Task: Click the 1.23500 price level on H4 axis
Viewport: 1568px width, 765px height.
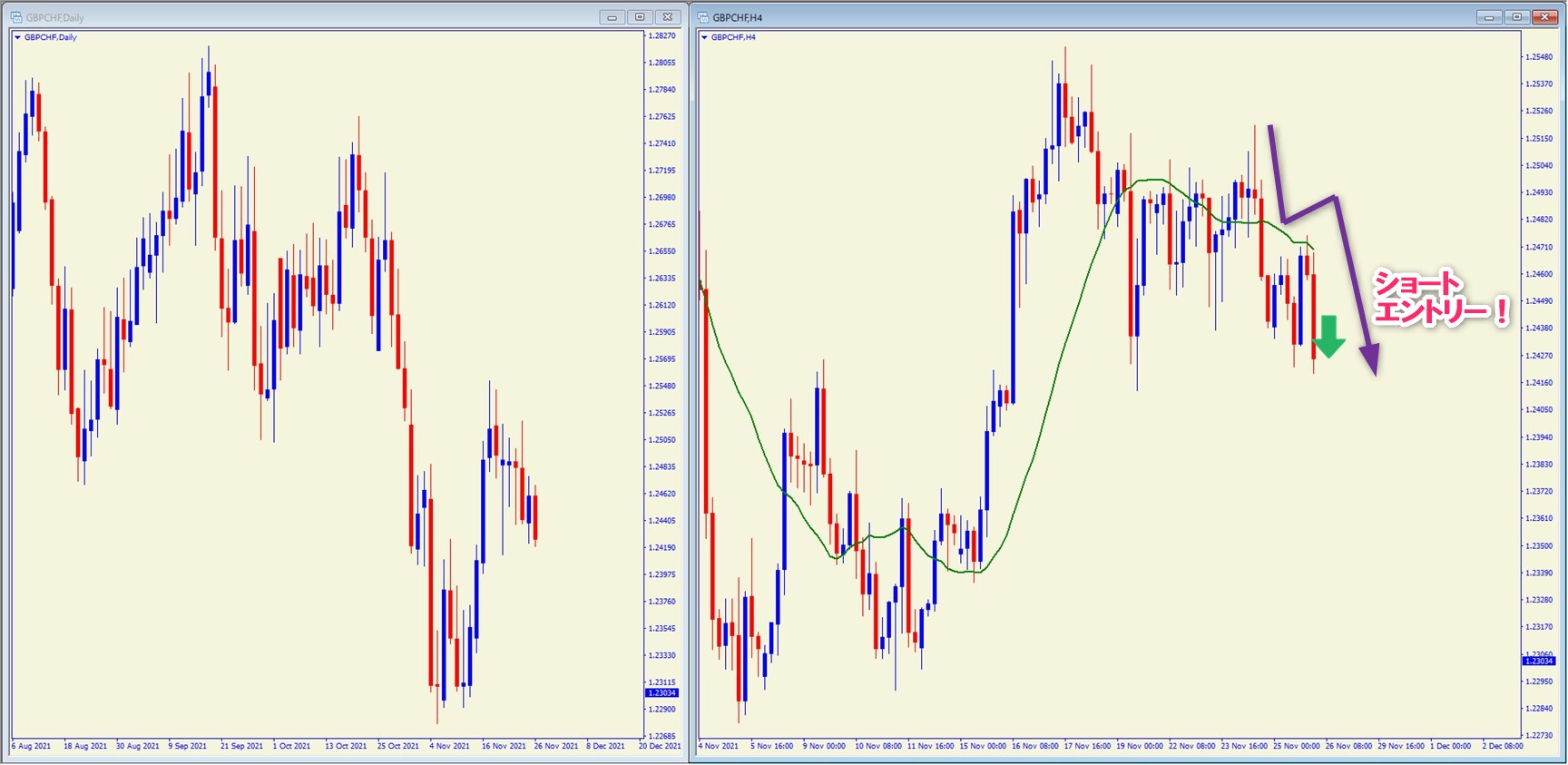Action: (x=1539, y=545)
